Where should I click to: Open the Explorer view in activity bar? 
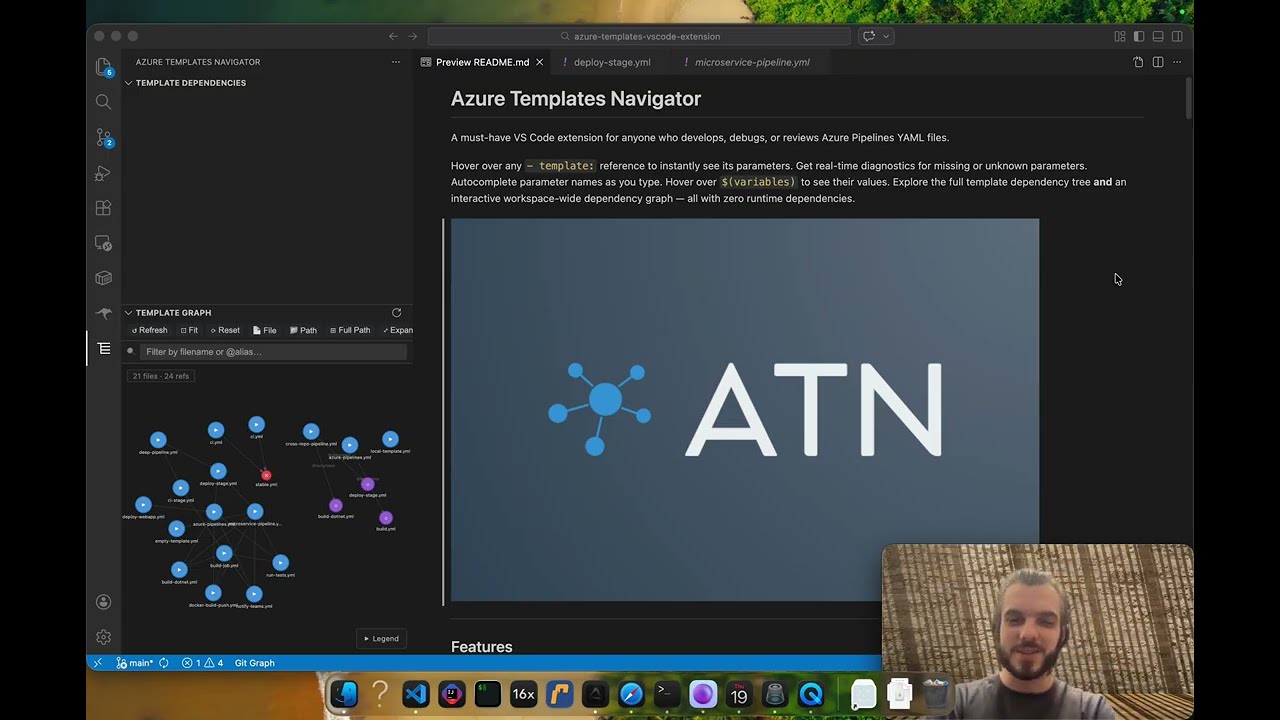[x=103, y=67]
